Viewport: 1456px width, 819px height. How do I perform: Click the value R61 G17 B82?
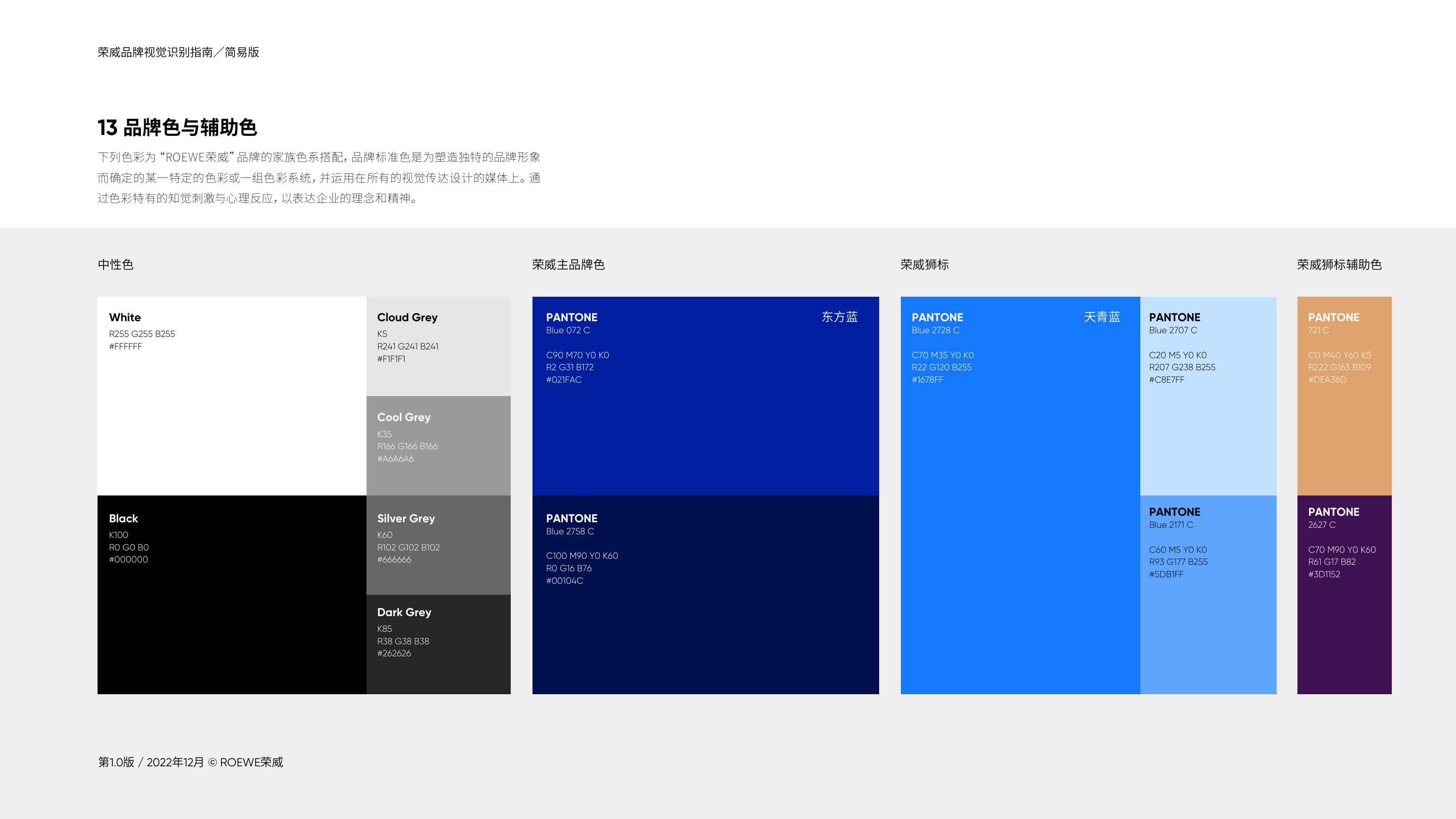(x=1332, y=562)
